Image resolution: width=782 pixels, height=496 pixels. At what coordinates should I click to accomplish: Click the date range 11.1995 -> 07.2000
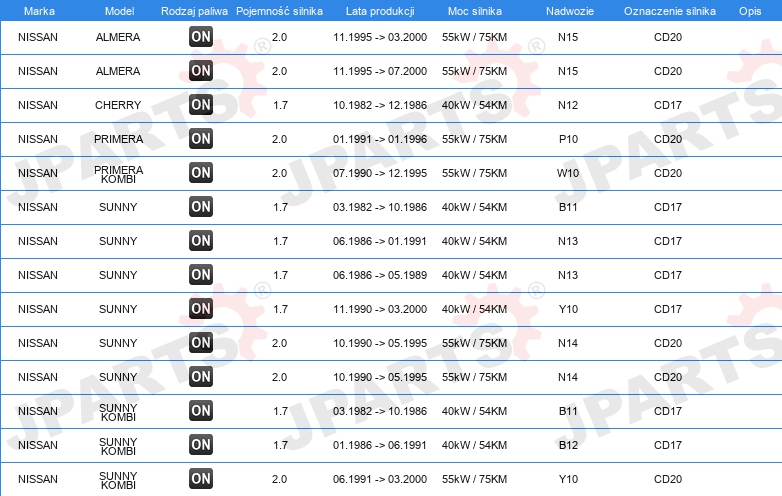[x=380, y=71]
